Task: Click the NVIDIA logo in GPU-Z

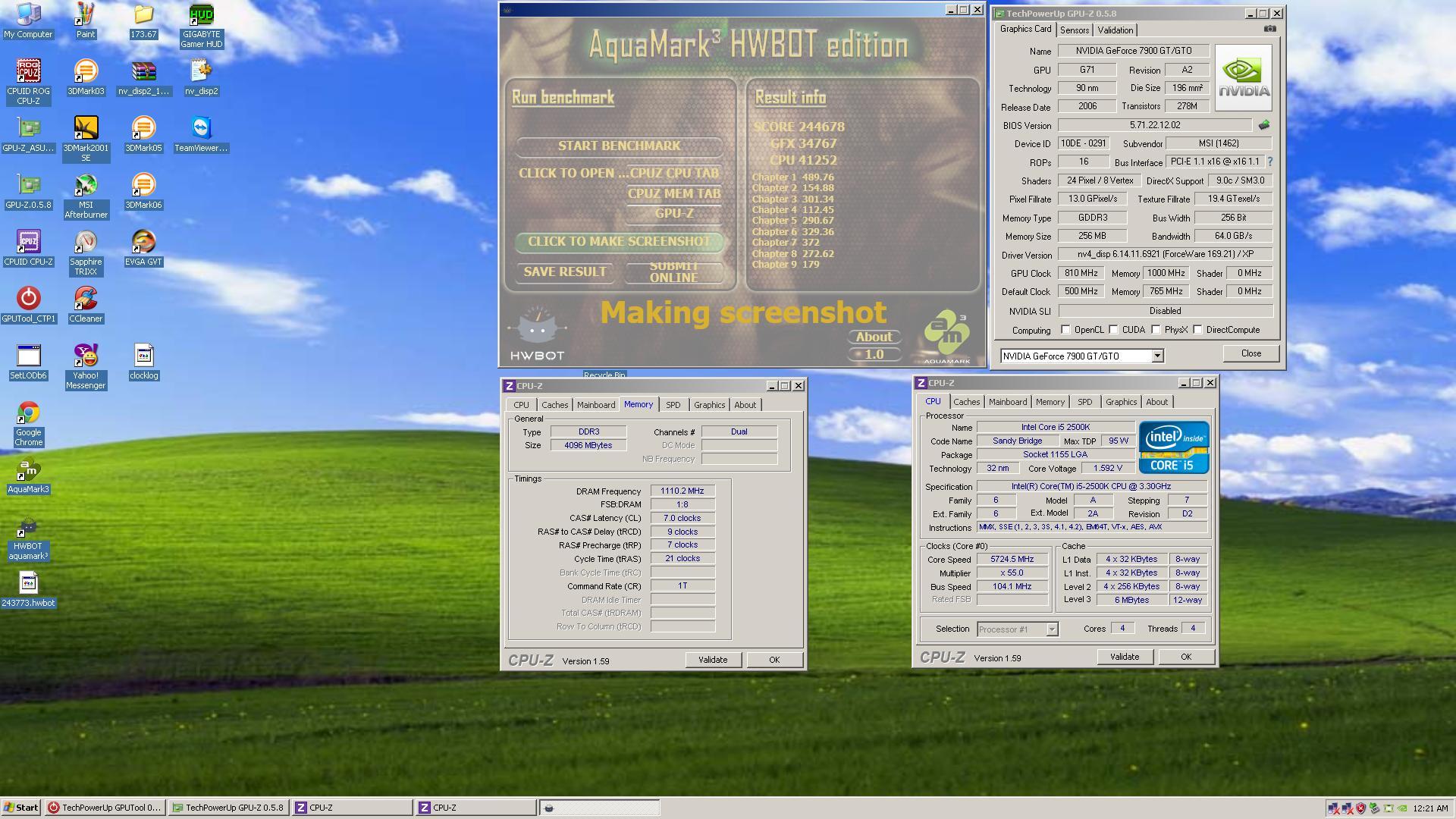Action: pyautogui.click(x=1244, y=78)
